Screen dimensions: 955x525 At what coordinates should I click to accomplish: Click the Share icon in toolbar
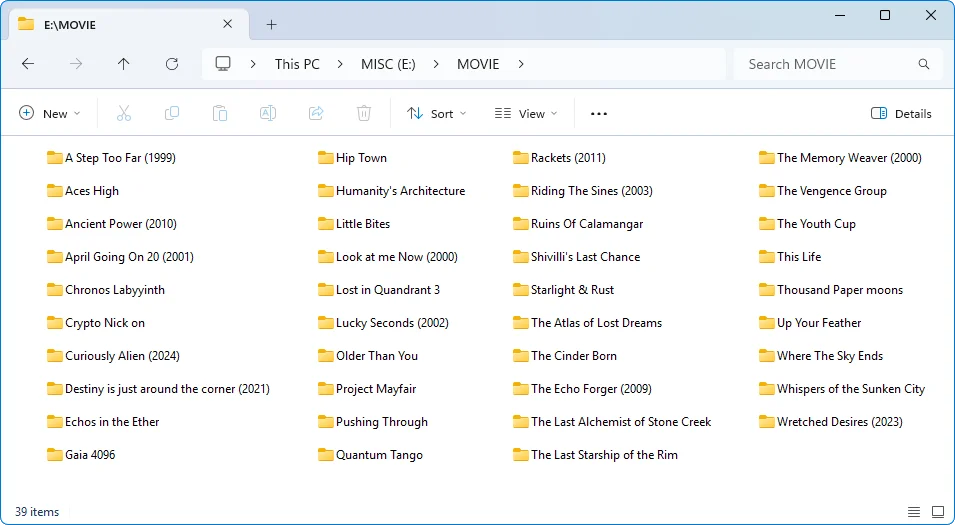[316, 113]
